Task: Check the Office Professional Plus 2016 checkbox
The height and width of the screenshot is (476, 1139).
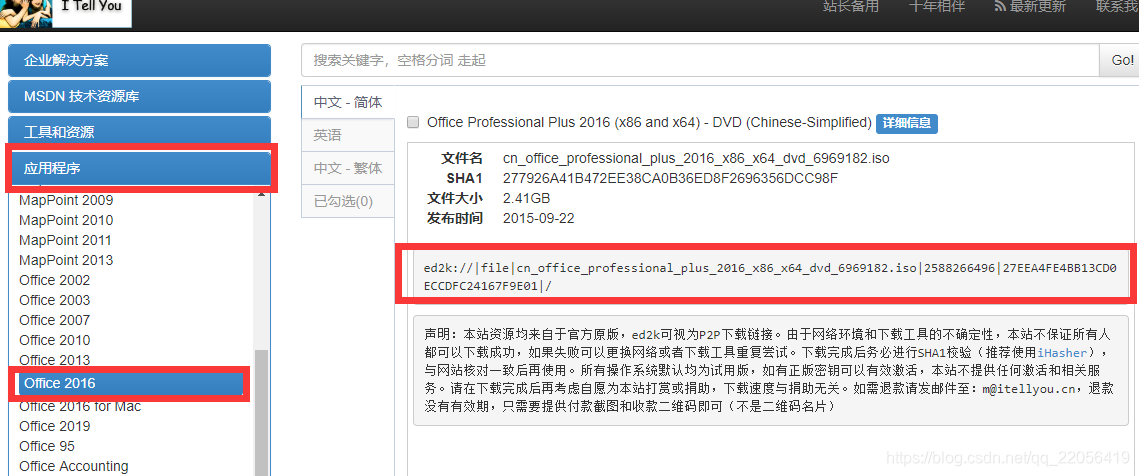Action: pos(413,122)
